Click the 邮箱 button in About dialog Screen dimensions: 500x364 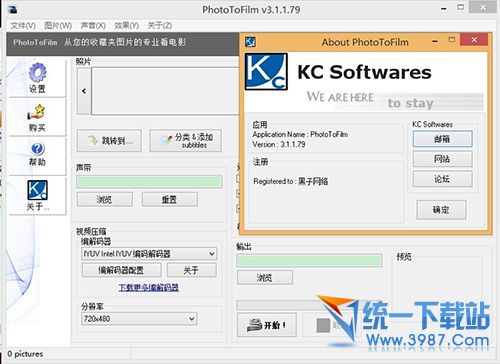pos(443,139)
